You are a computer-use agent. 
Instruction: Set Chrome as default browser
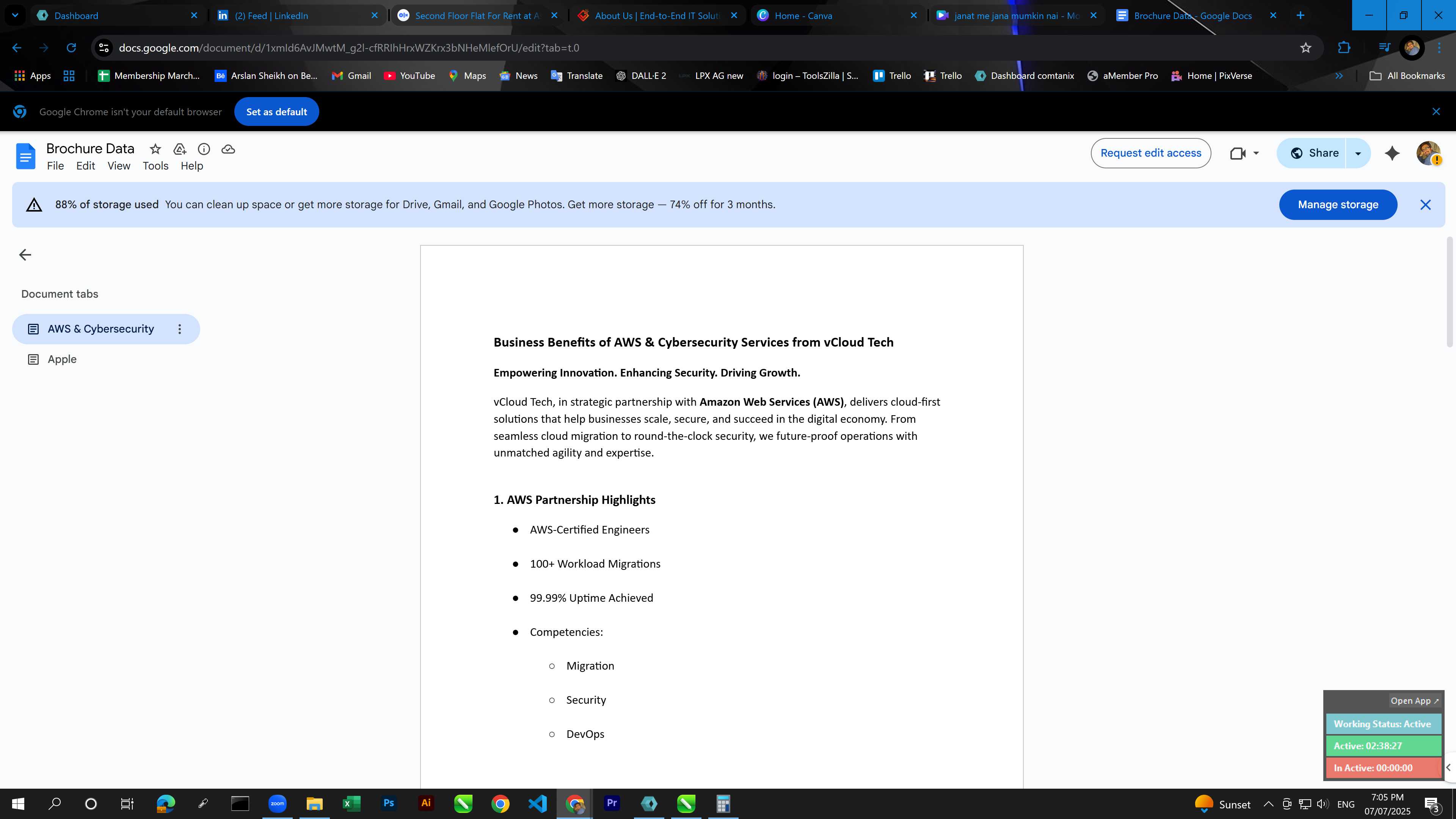coord(276,112)
